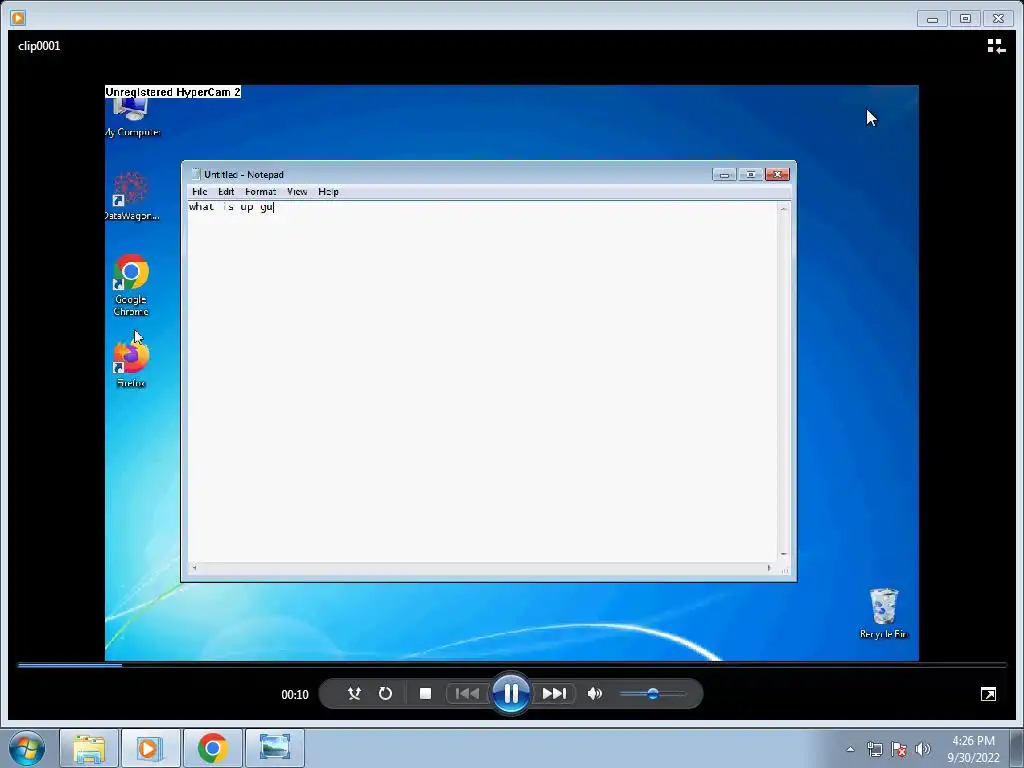Open the clock showing 4:26 PM

(973, 749)
